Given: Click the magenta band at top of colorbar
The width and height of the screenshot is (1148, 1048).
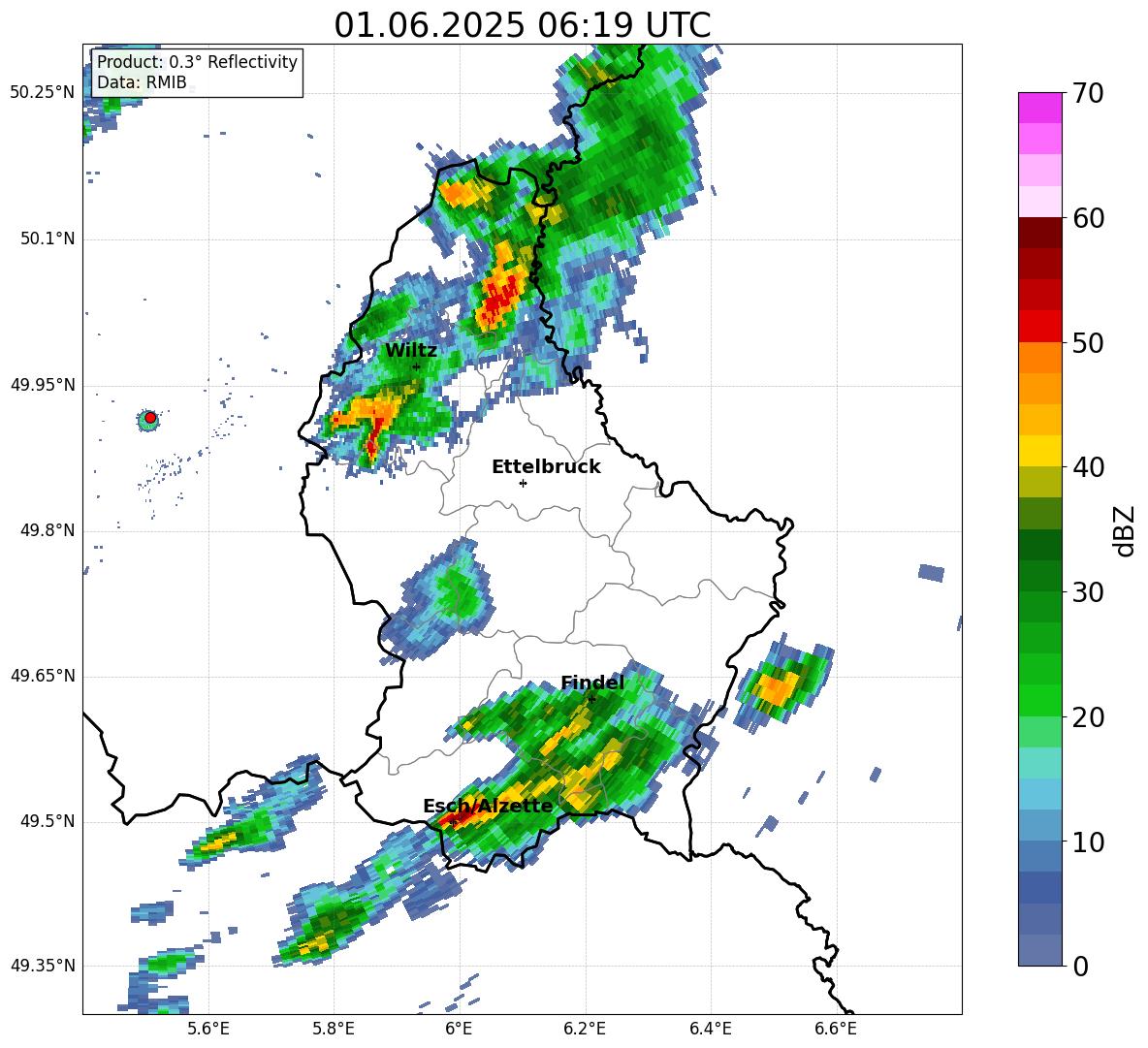Looking at the screenshot, I should pyautogui.click(x=1039, y=108).
